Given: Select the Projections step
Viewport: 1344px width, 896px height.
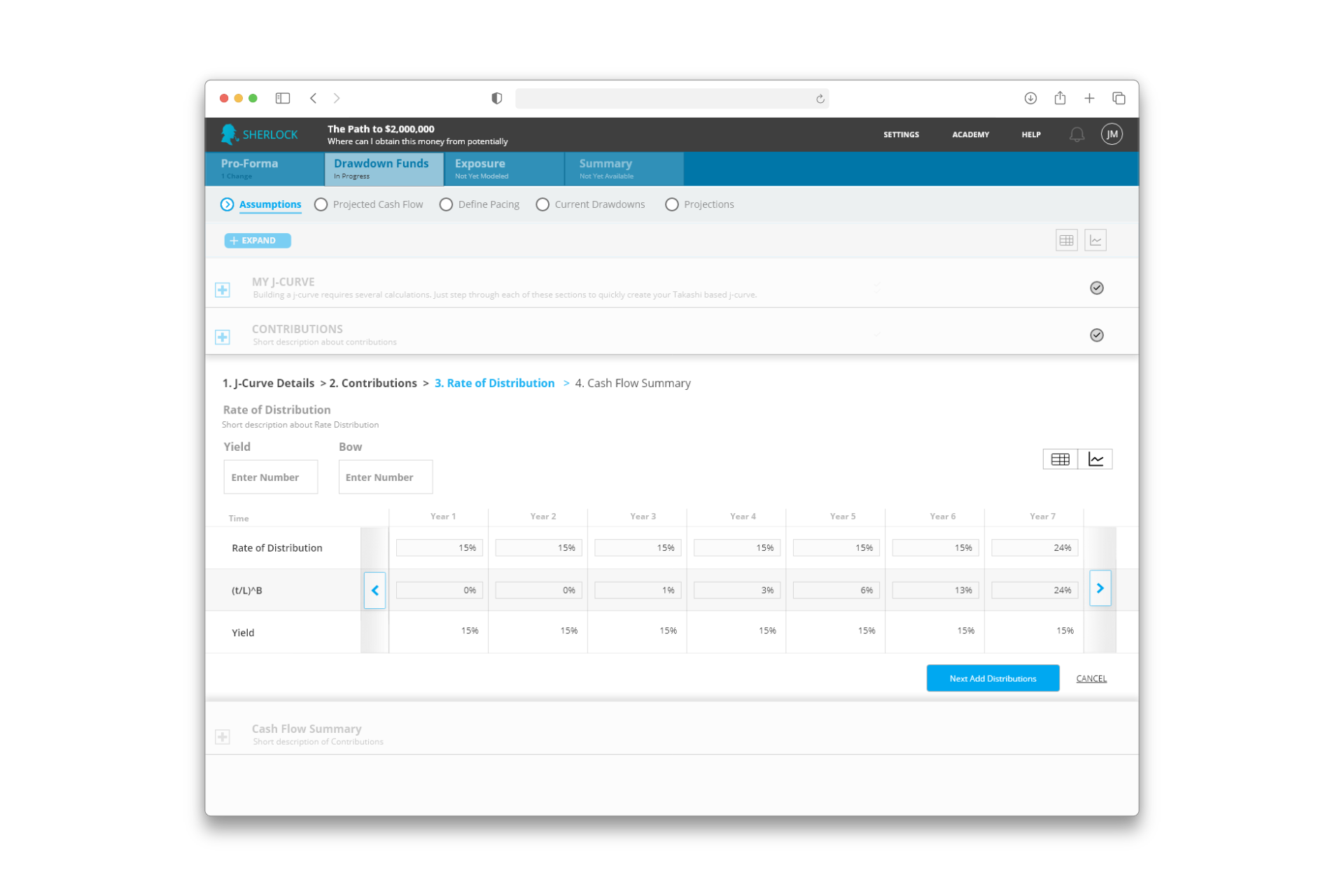Looking at the screenshot, I should coord(699,204).
